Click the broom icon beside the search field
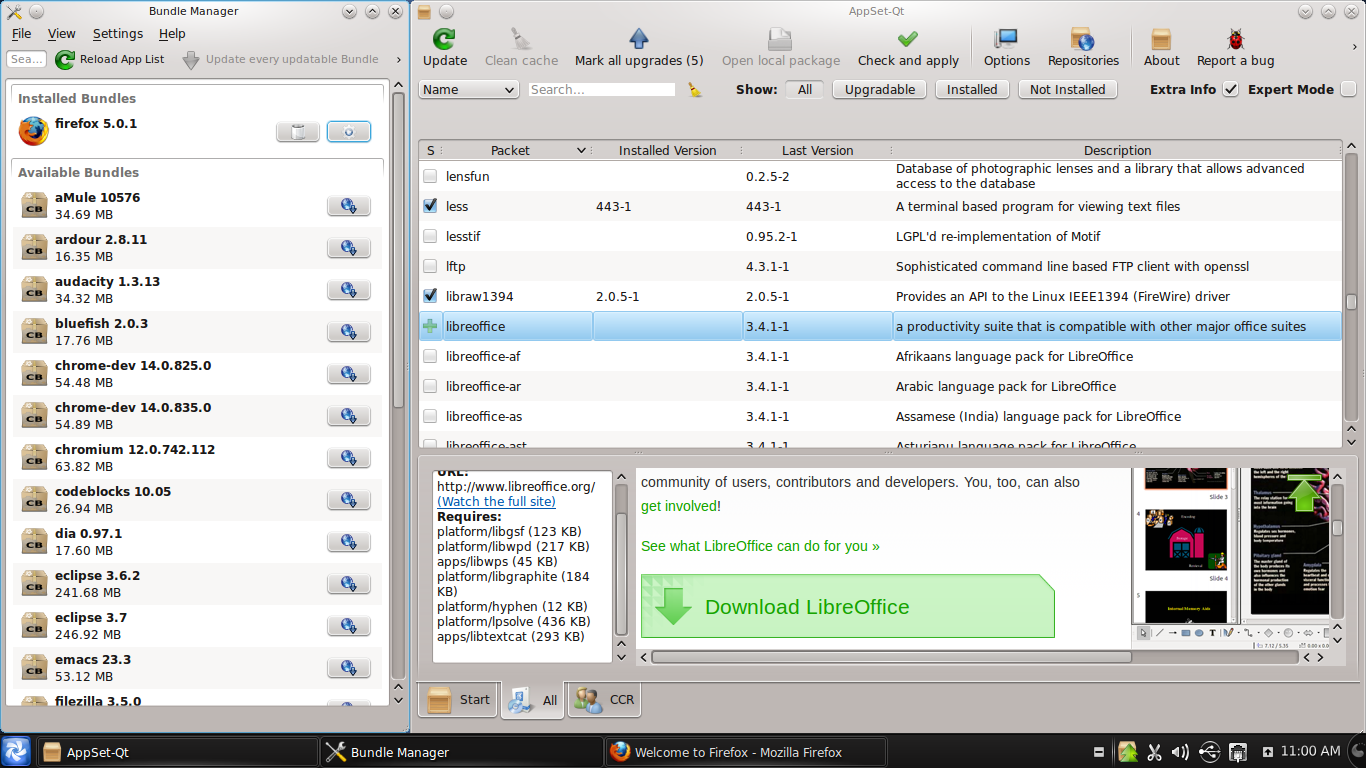The image size is (1366, 768). pyautogui.click(x=695, y=89)
